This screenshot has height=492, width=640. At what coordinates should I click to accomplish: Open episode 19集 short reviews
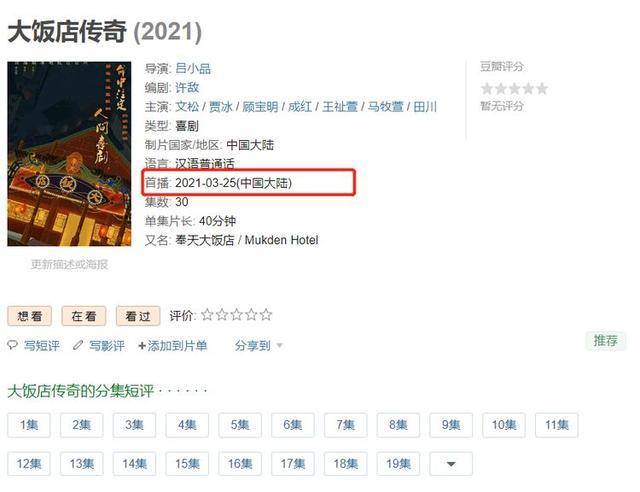(398, 464)
